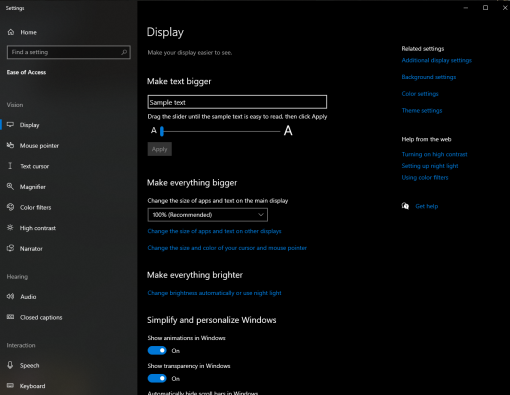Click the Mouse pointer icon in sidebar
Screen dimensions: 510x395
tap(10, 145)
